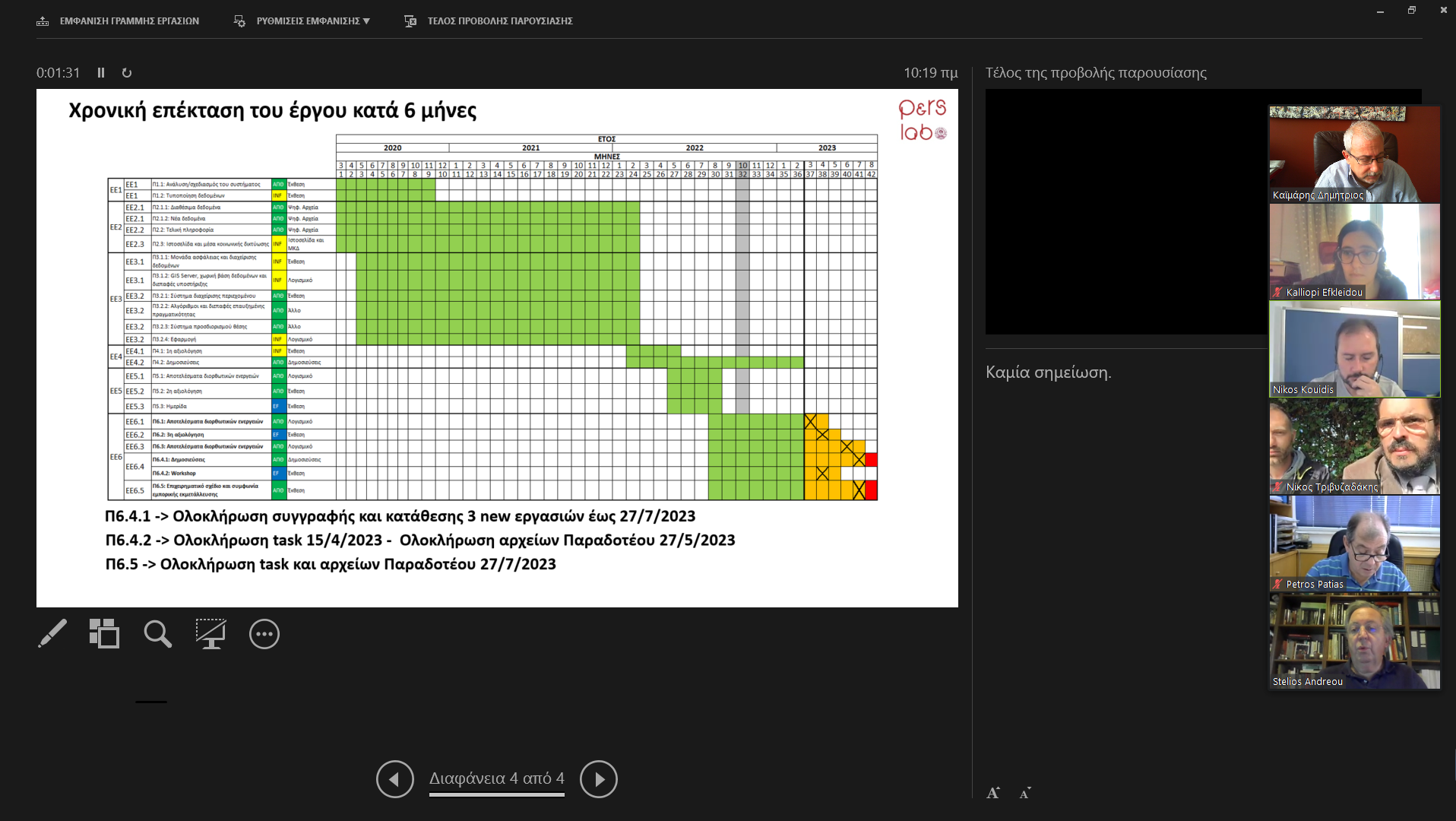Select Petros Patias video thumbnail

coord(1354,544)
